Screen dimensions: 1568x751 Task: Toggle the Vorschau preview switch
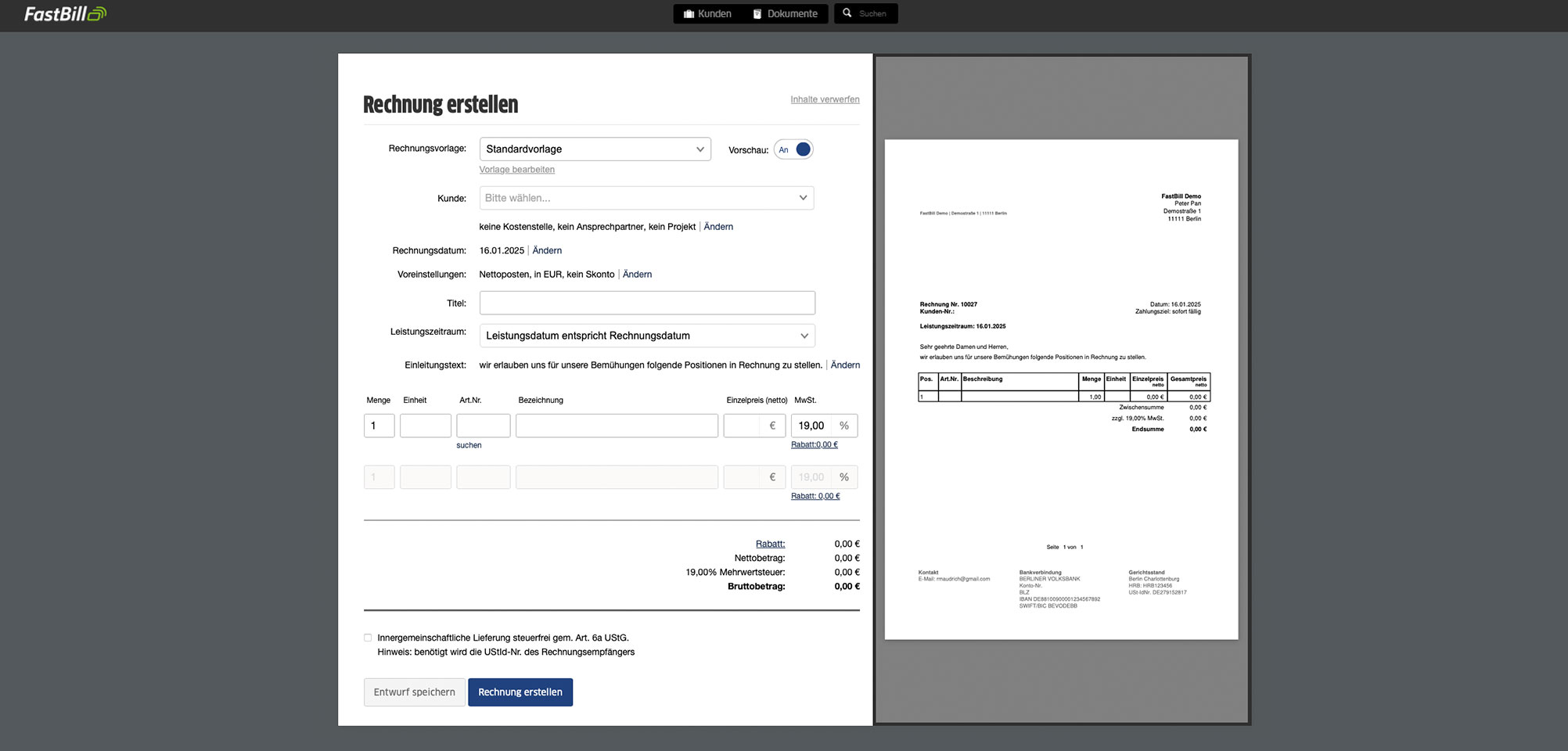click(793, 149)
